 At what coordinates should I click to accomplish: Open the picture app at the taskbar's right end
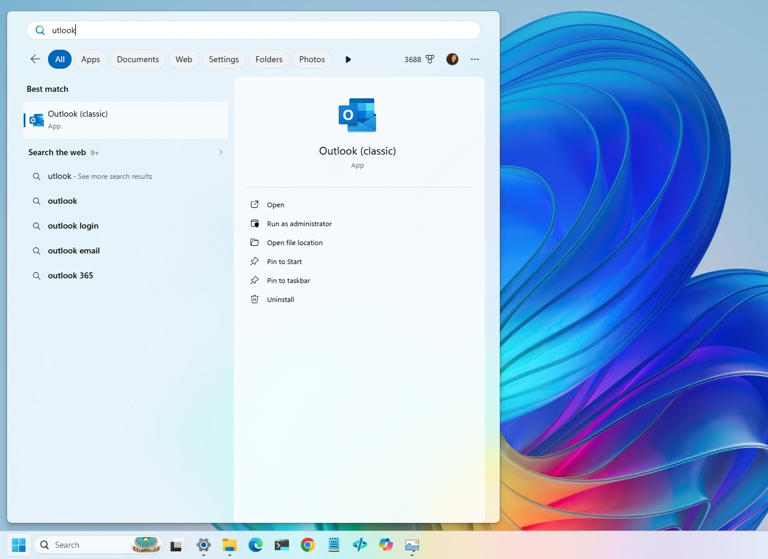pyautogui.click(x=412, y=545)
